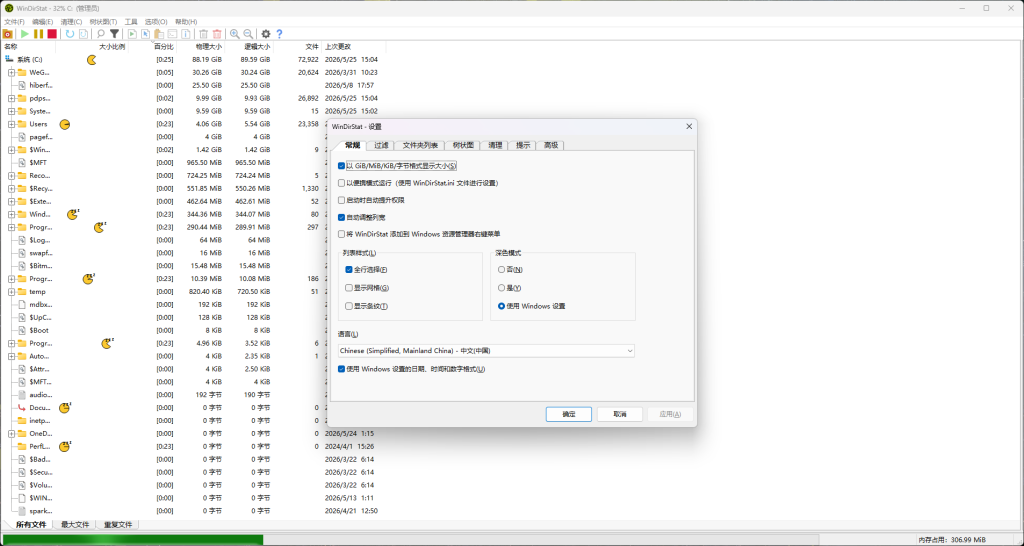
Task: Toggle 自动调整列宽 checkbox
Action: (342, 217)
